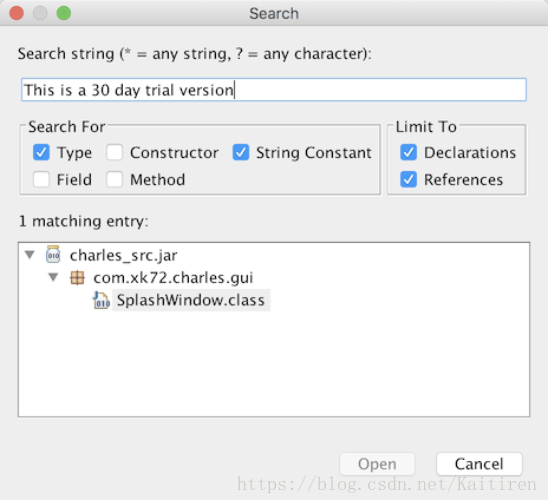Uncheck the Declarations checkbox
The width and height of the screenshot is (548, 504).
pyautogui.click(x=409, y=152)
